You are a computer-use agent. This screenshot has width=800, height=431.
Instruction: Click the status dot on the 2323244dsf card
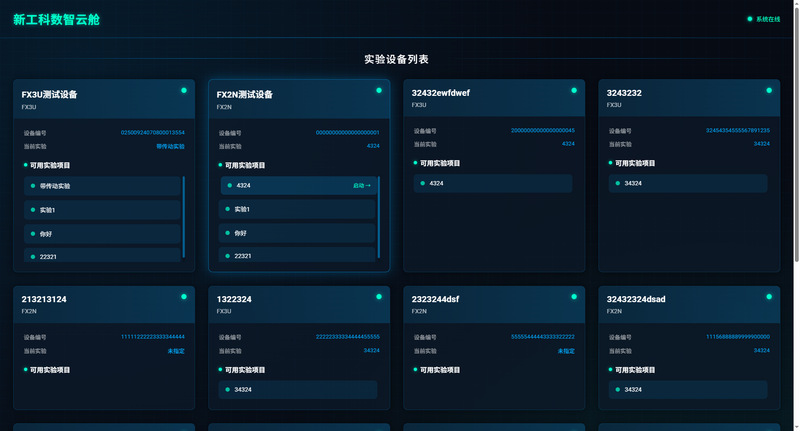point(574,296)
